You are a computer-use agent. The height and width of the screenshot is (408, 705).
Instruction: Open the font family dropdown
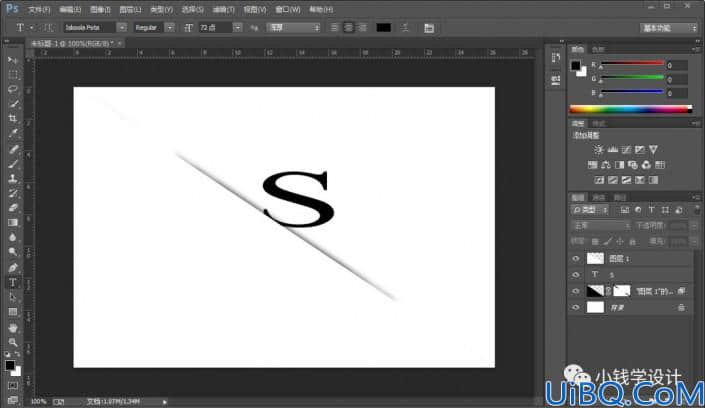[122, 27]
